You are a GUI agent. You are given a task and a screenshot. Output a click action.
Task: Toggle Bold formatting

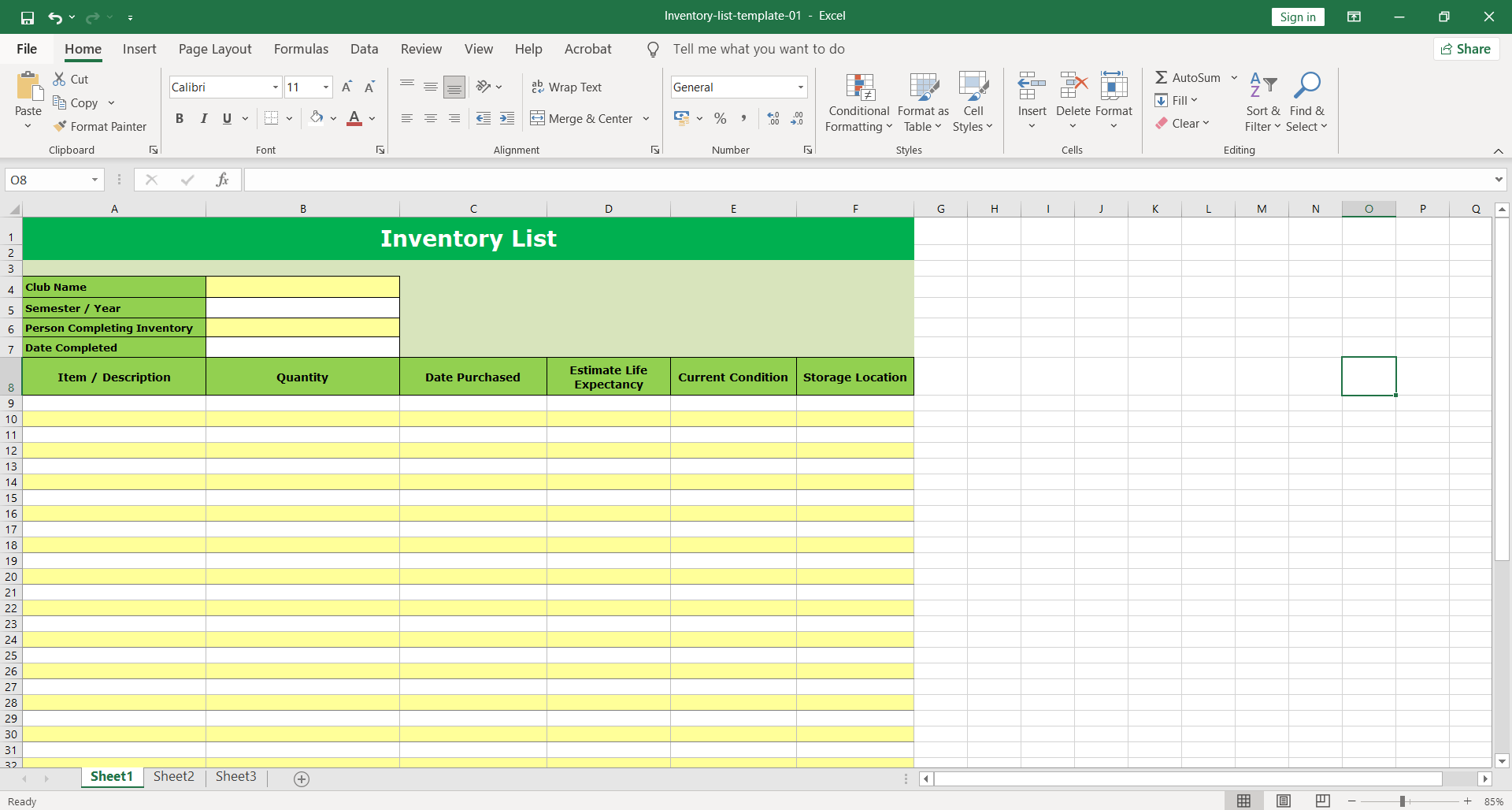click(180, 118)
